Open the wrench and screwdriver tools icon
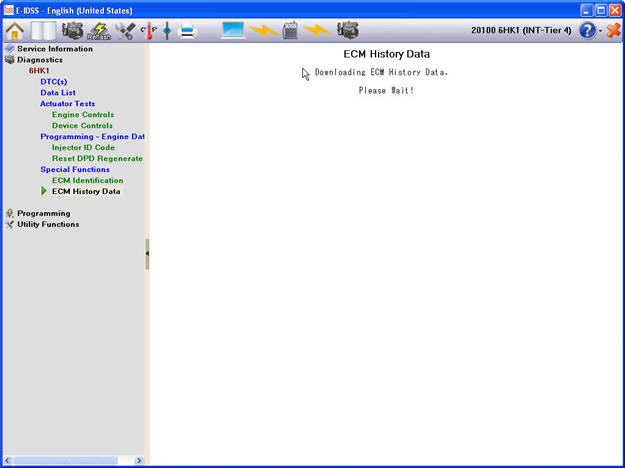Screen dimensions: 625x468 click(x=126, y=31)
